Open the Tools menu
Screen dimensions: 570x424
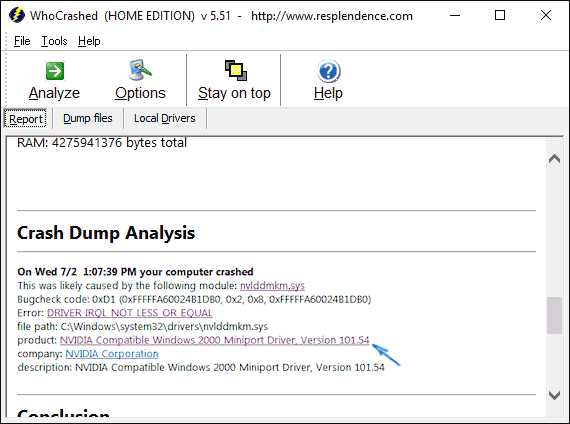[54, 41]
